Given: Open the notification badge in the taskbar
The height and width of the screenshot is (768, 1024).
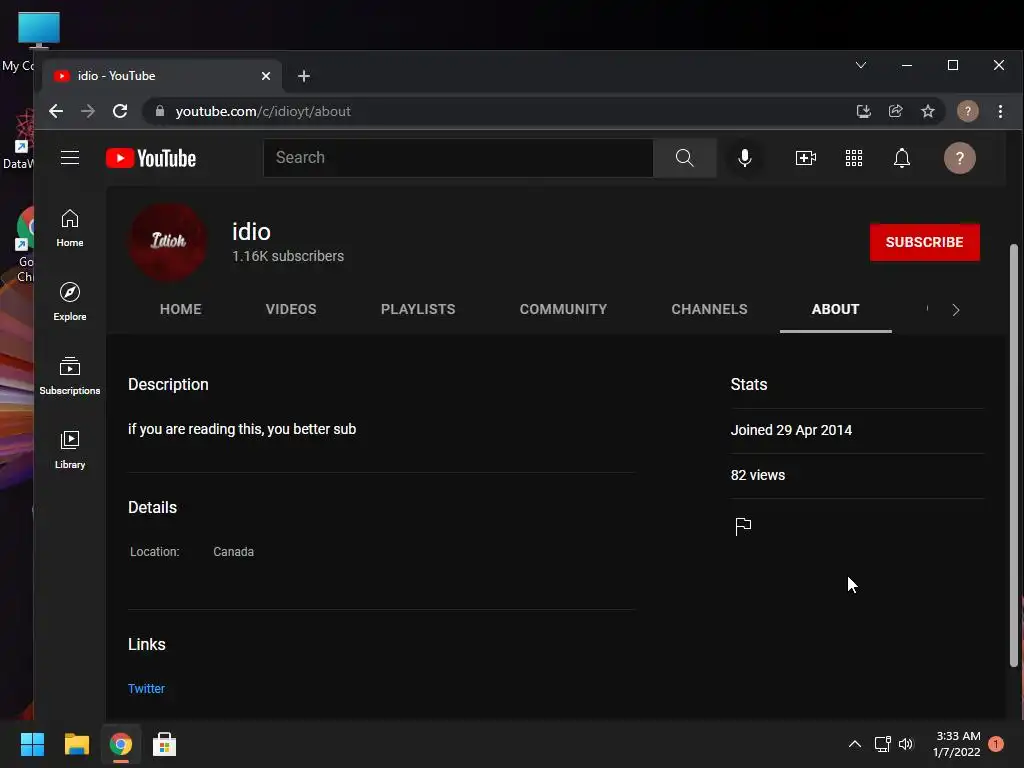Looking at the screenshot, I should (x=995, y=744).
